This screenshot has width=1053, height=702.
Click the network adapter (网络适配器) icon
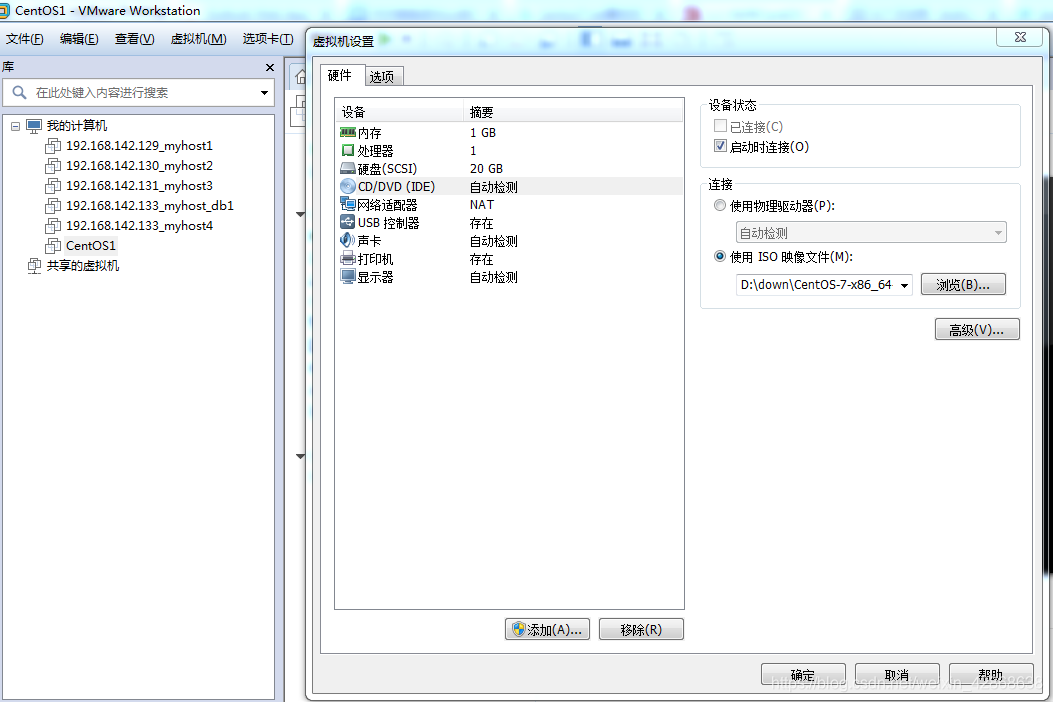tap(347, 204)
